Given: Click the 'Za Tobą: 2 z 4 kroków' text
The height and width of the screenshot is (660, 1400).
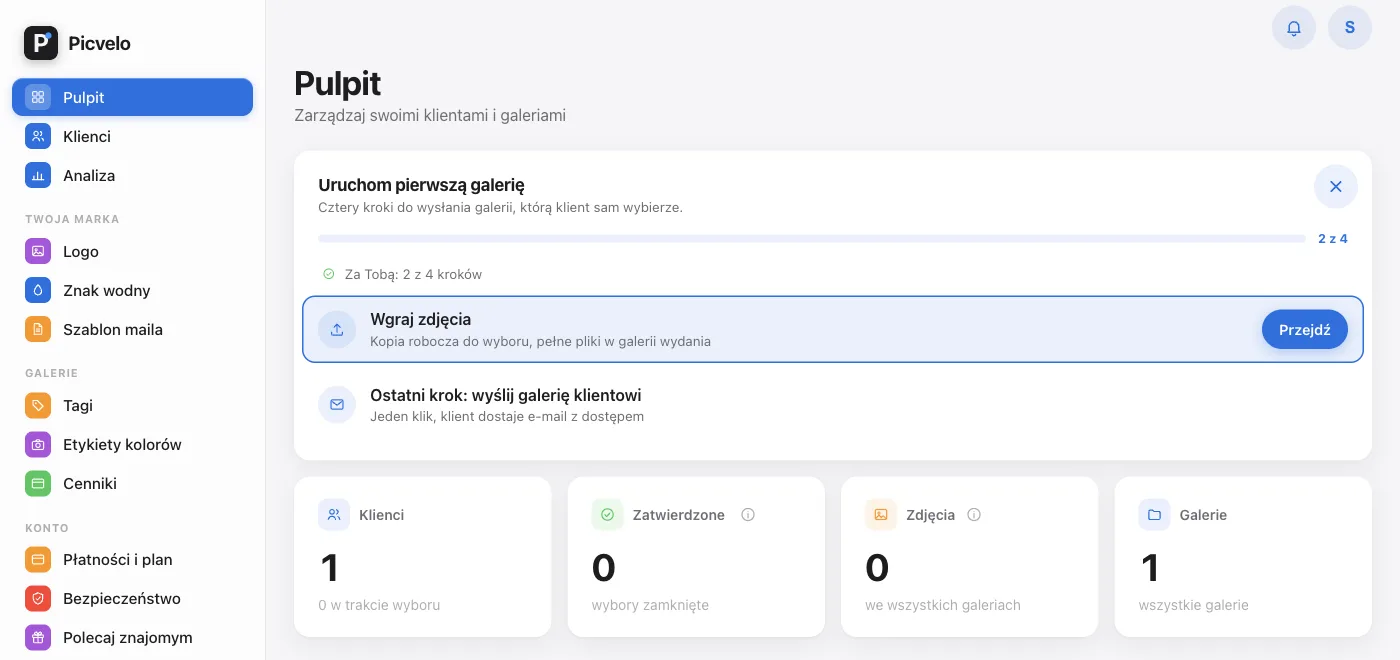Looking at the screenshot, I should point(413,274).
